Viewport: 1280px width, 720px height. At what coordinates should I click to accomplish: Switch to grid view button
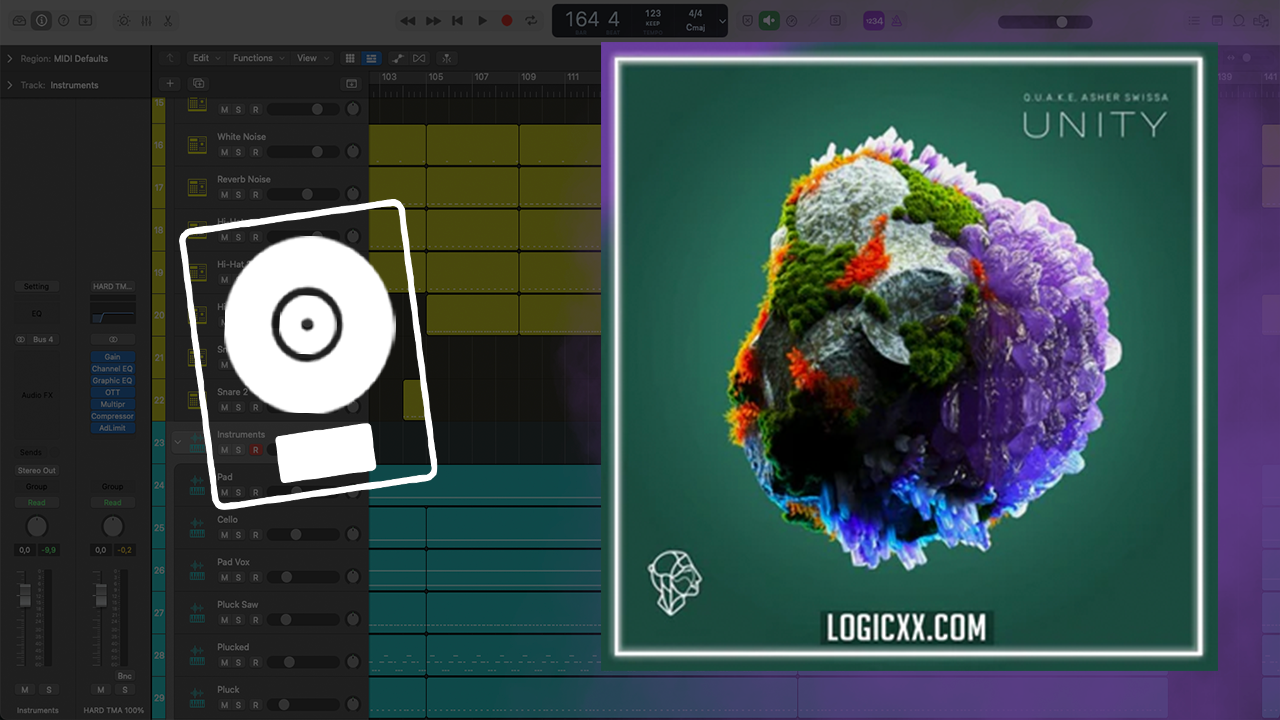click(x=349, y=58)
